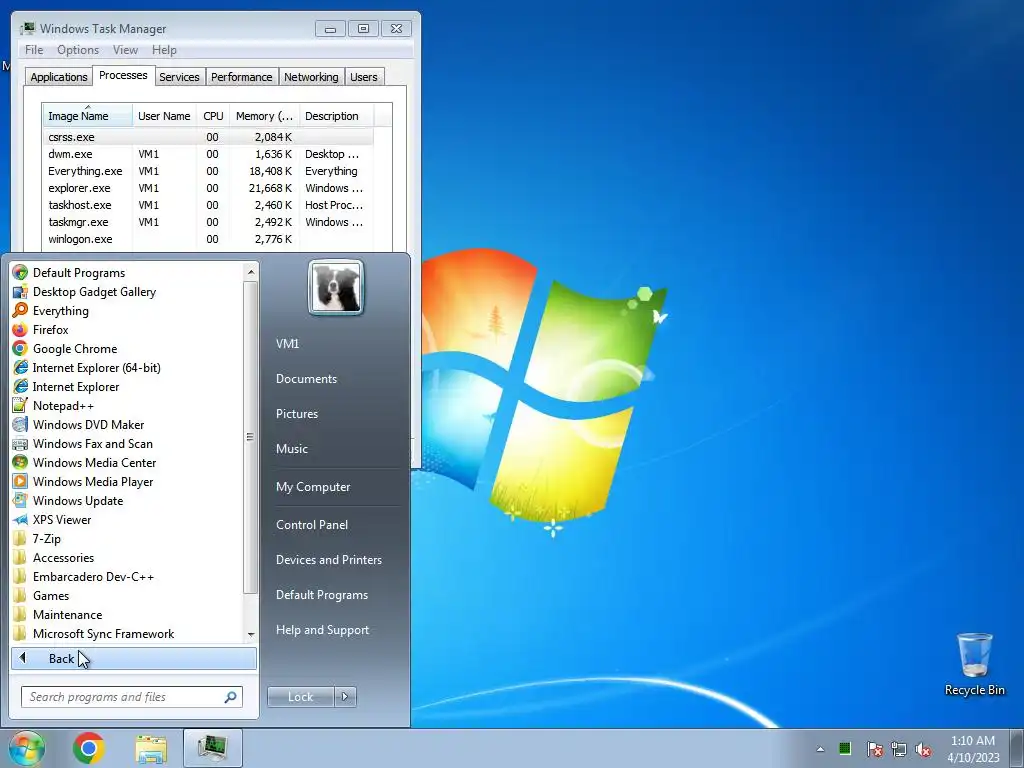Expand the Accessories folder
The height and width of the screenshot is (768, 1024).
click(x=63, y=558)
